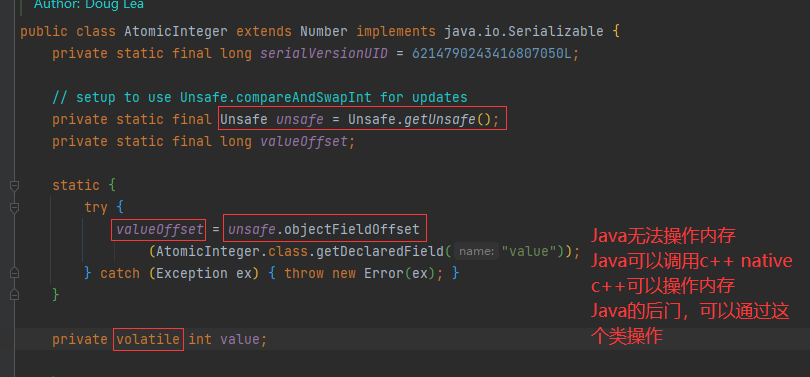The height and width of the screenshot is (377, 810).
Task: Toggle the fold marker beside the catch line
Action: (14, 273)
